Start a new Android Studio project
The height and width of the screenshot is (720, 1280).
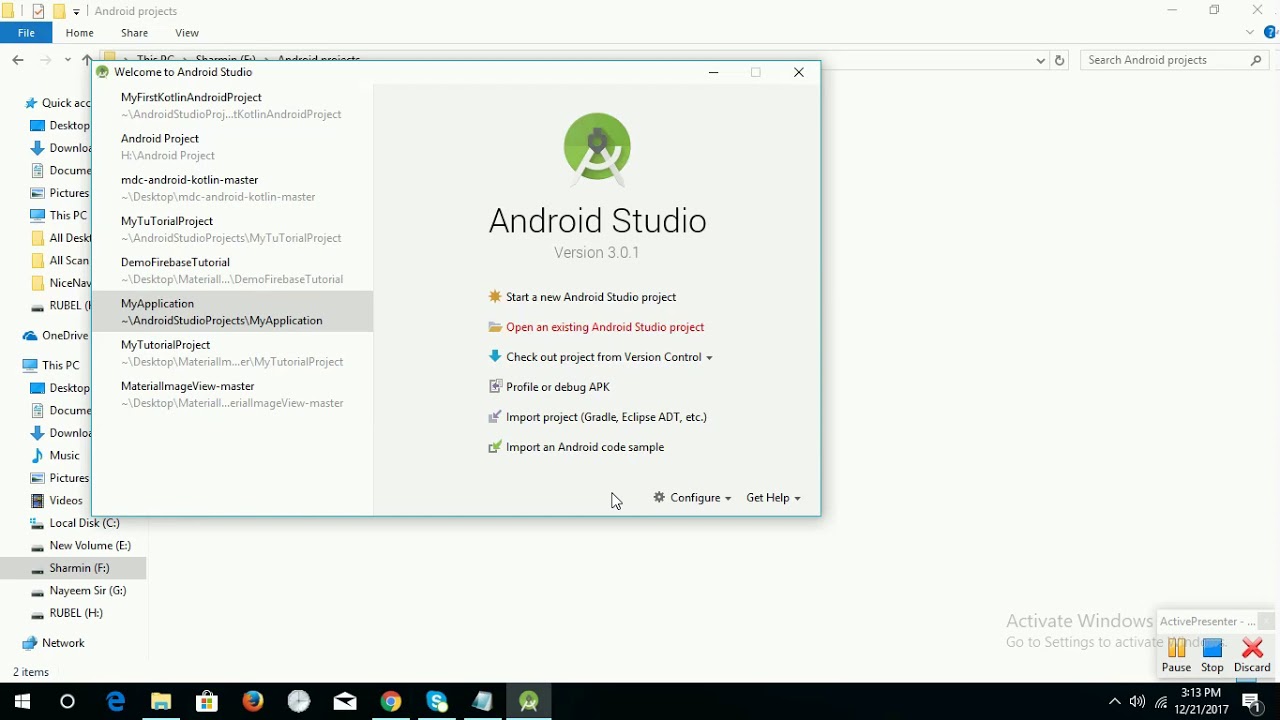(591, 297)
